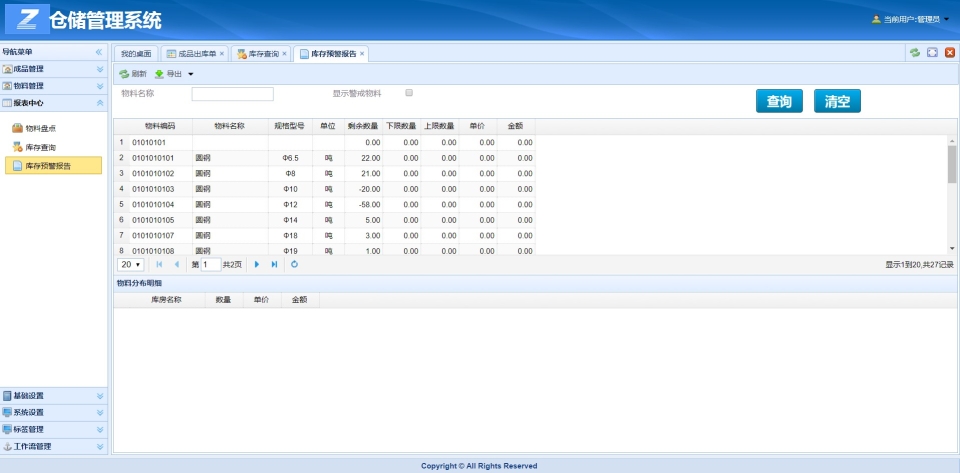Open the 导出 dropdown arrow

[x=191, y=74]
